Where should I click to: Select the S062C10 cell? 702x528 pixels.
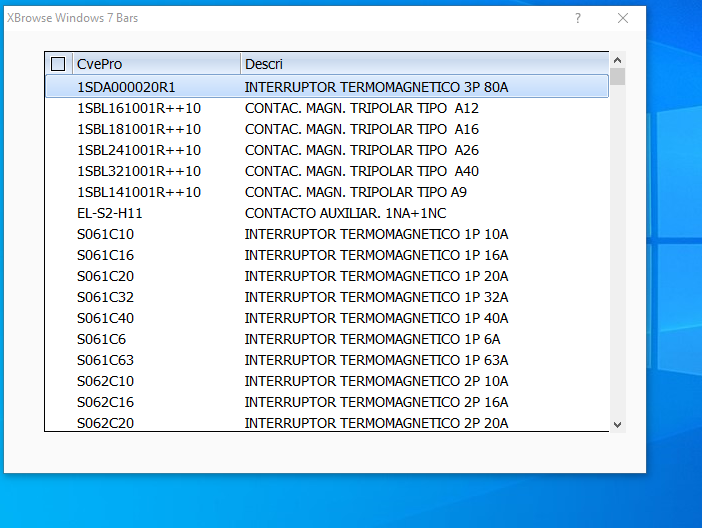pos(105,382)
